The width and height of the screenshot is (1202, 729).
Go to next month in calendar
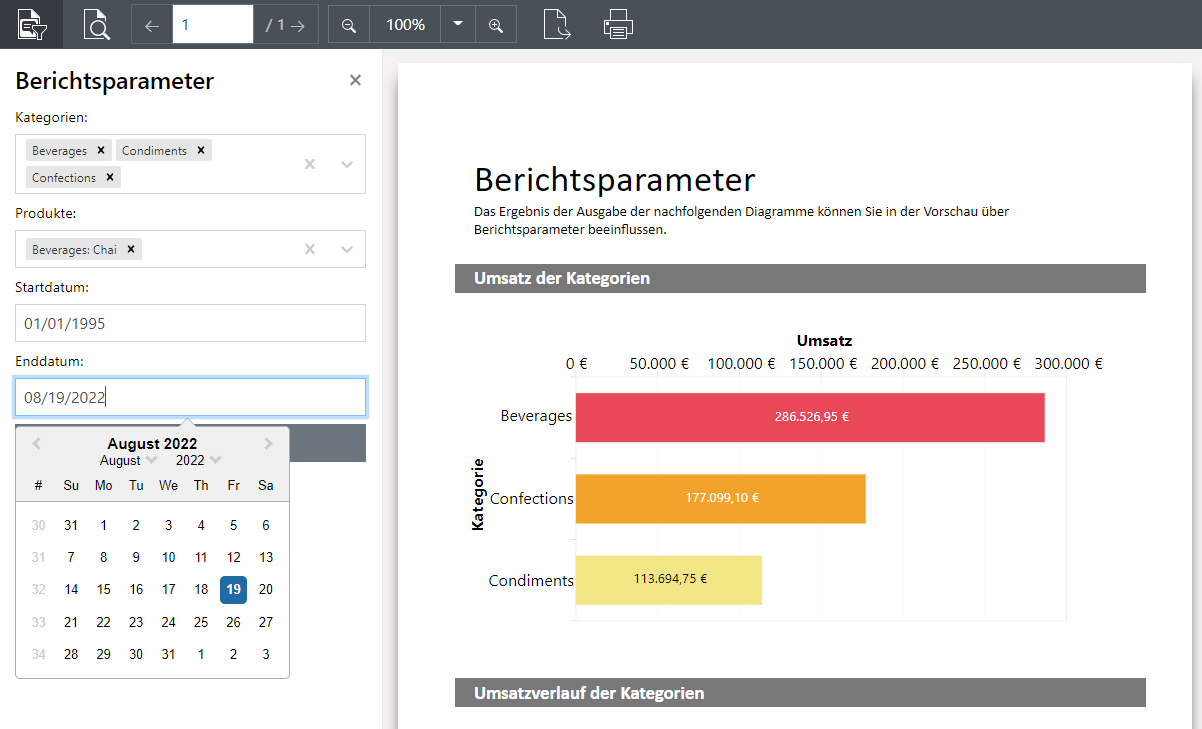268,444
